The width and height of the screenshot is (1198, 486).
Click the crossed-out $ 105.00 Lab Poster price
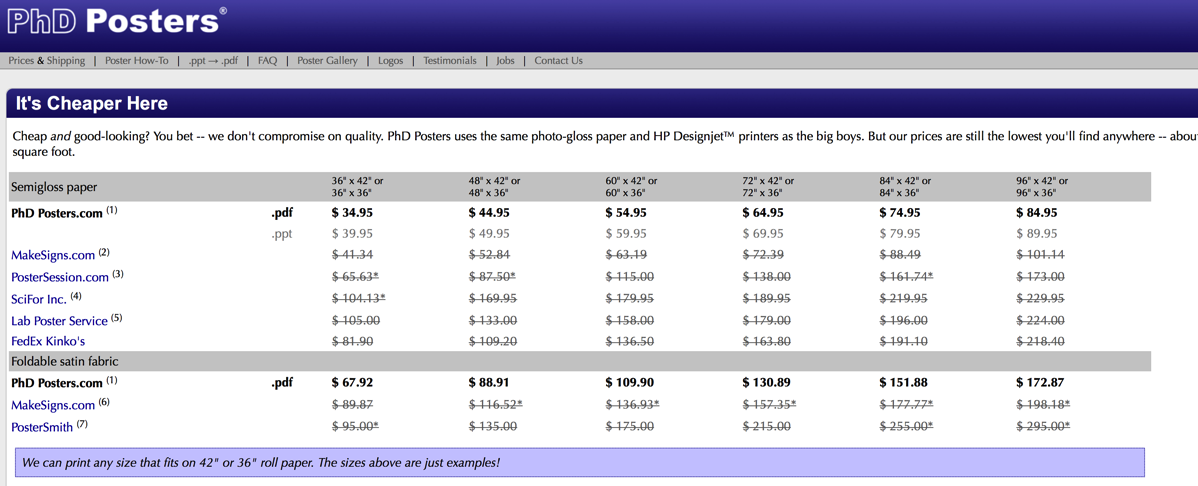point(355,321)
